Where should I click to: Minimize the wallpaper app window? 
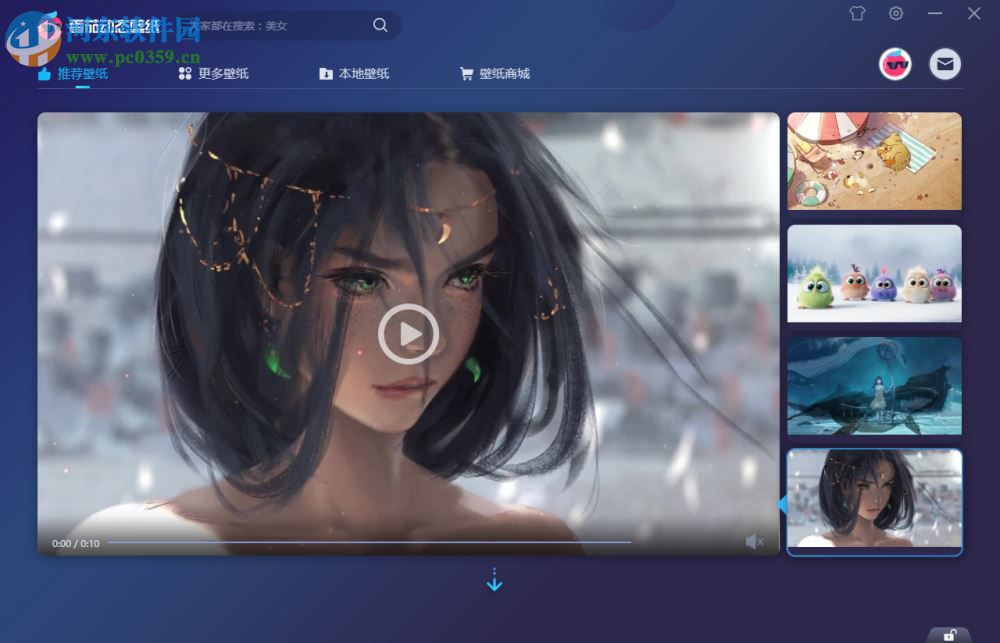pyautogui.click(x=935, y=13)
